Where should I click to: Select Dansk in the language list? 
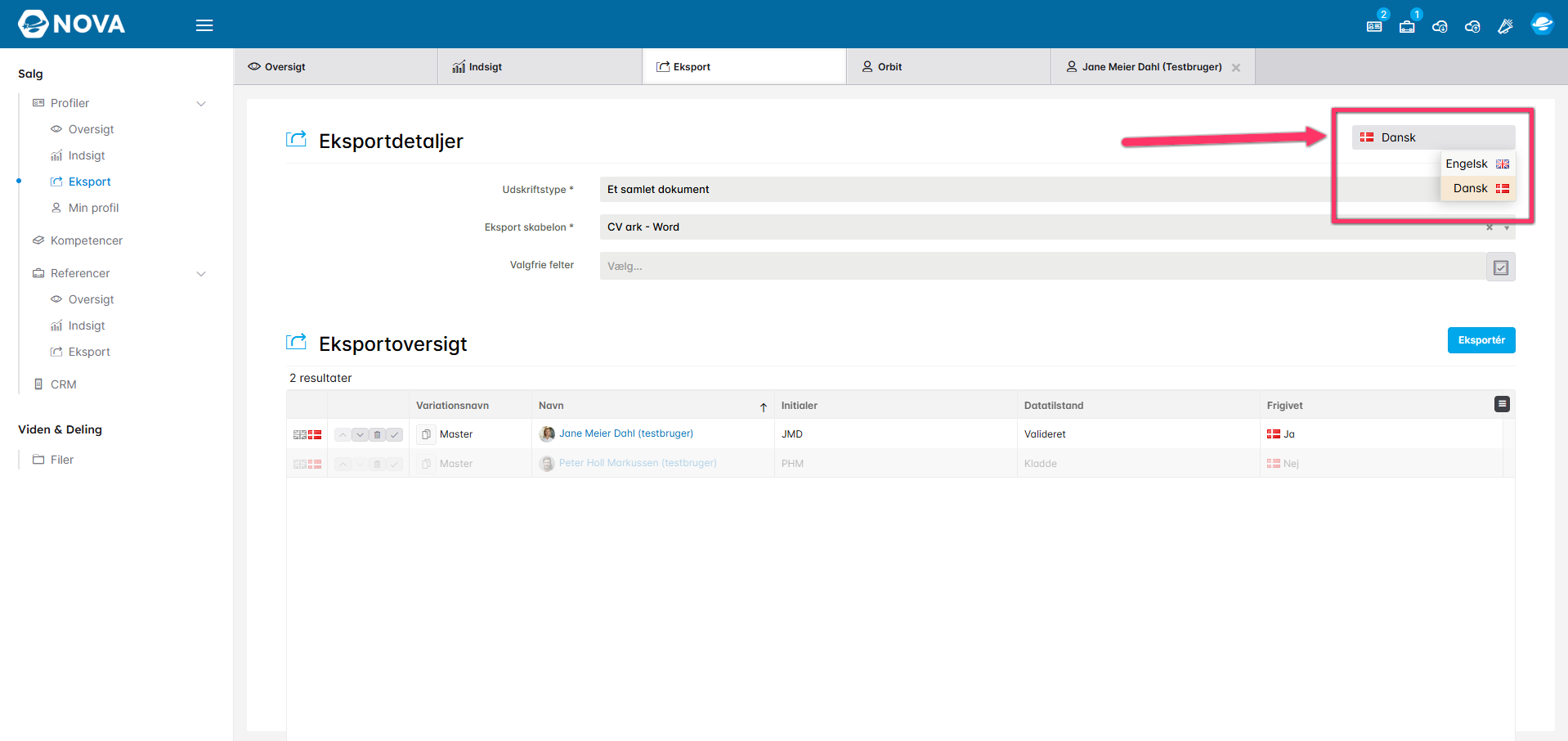pos(1477,188)
